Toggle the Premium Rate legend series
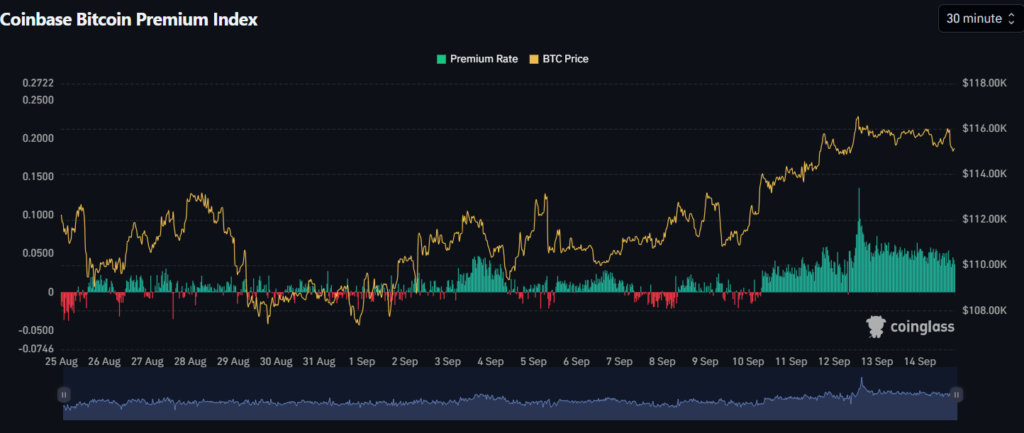The height and width of the screenshot is (433, 1024). pyautogui.click(x=477, y=59)
